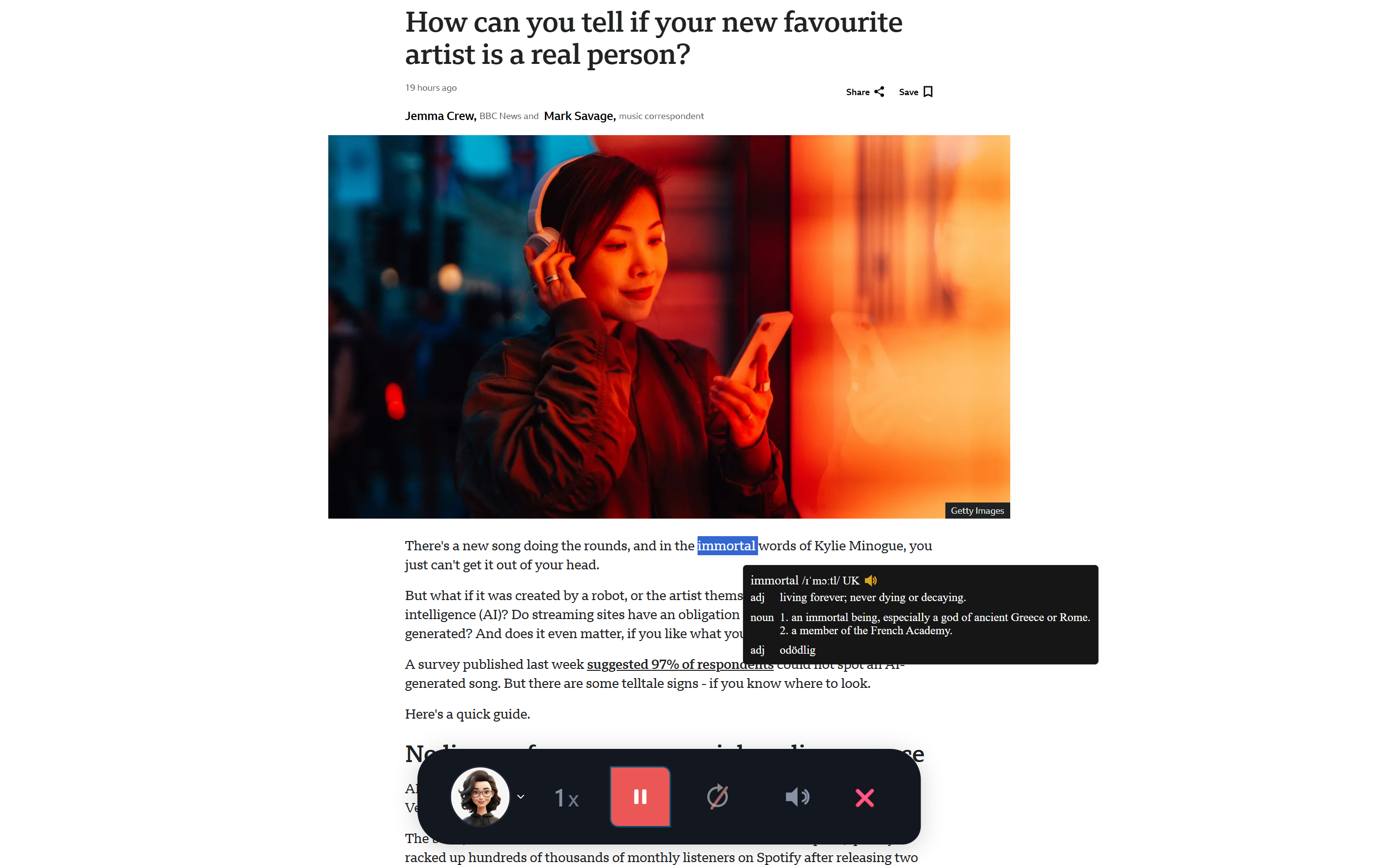Change playback speed from 1x
1400x865 pixels.
coord(566,798)
